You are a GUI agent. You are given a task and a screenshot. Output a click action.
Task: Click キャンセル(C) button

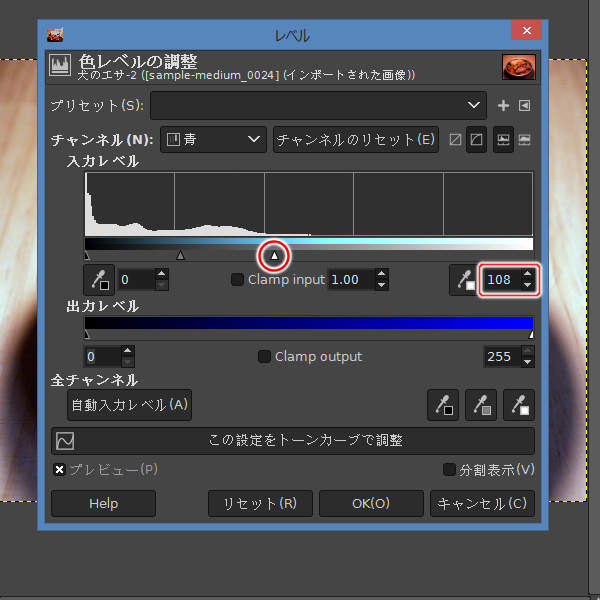pos(483,503)
